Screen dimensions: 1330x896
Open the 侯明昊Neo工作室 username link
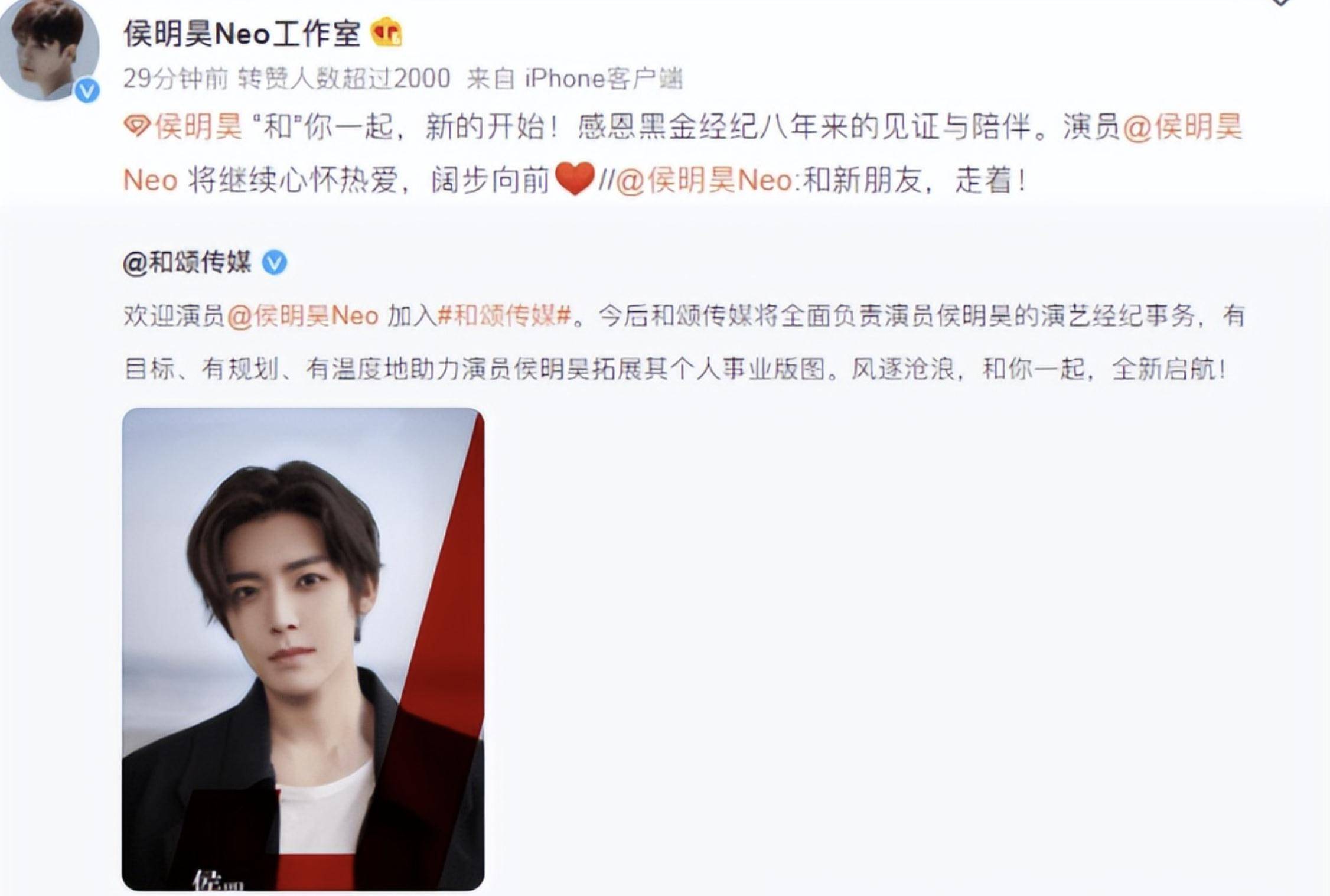coord(242,33)
